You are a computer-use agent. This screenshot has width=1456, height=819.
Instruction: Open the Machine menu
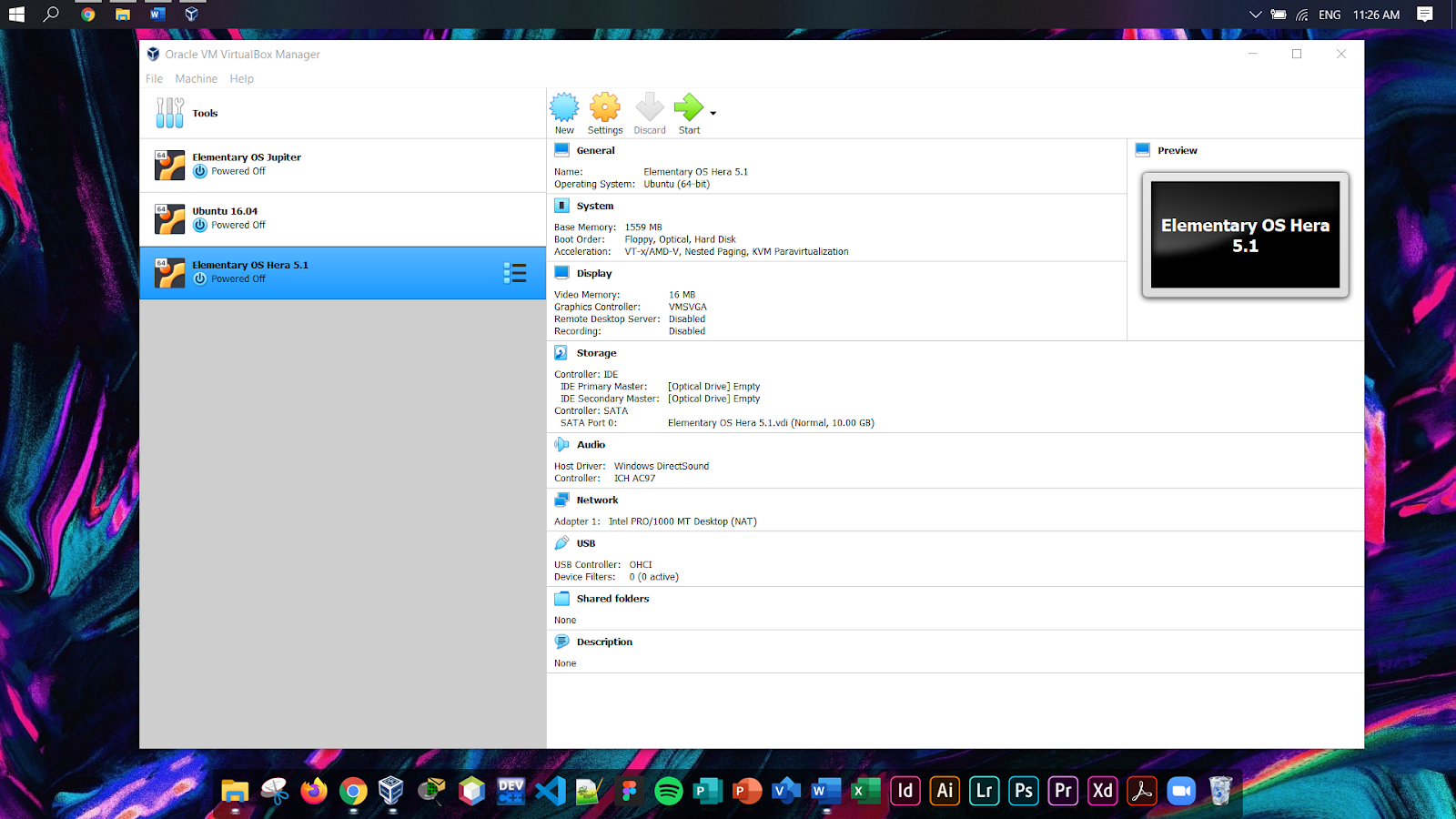197,79
